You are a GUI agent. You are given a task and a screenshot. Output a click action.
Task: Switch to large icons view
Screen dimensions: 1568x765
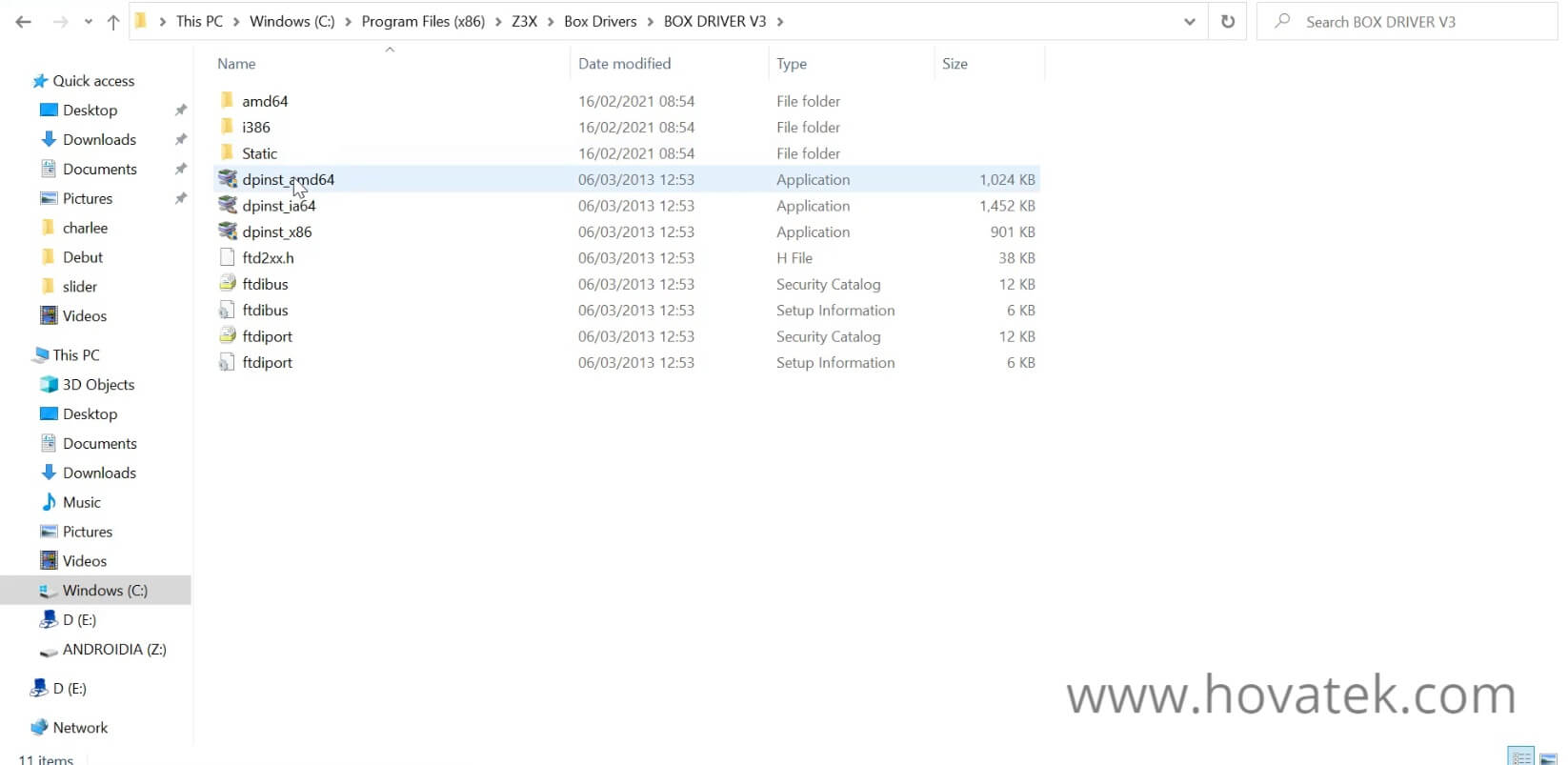[x=1548, y=757]
